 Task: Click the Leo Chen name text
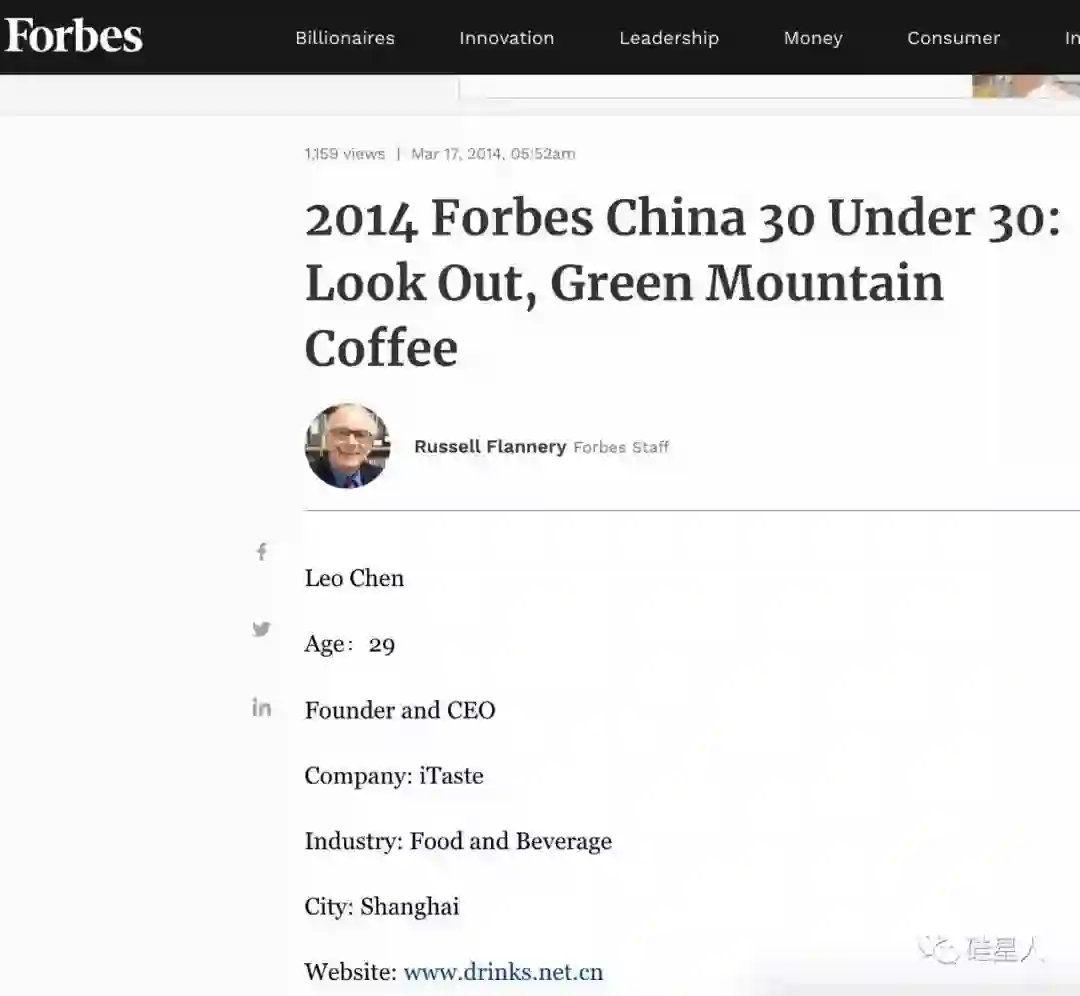coord(354,578)
